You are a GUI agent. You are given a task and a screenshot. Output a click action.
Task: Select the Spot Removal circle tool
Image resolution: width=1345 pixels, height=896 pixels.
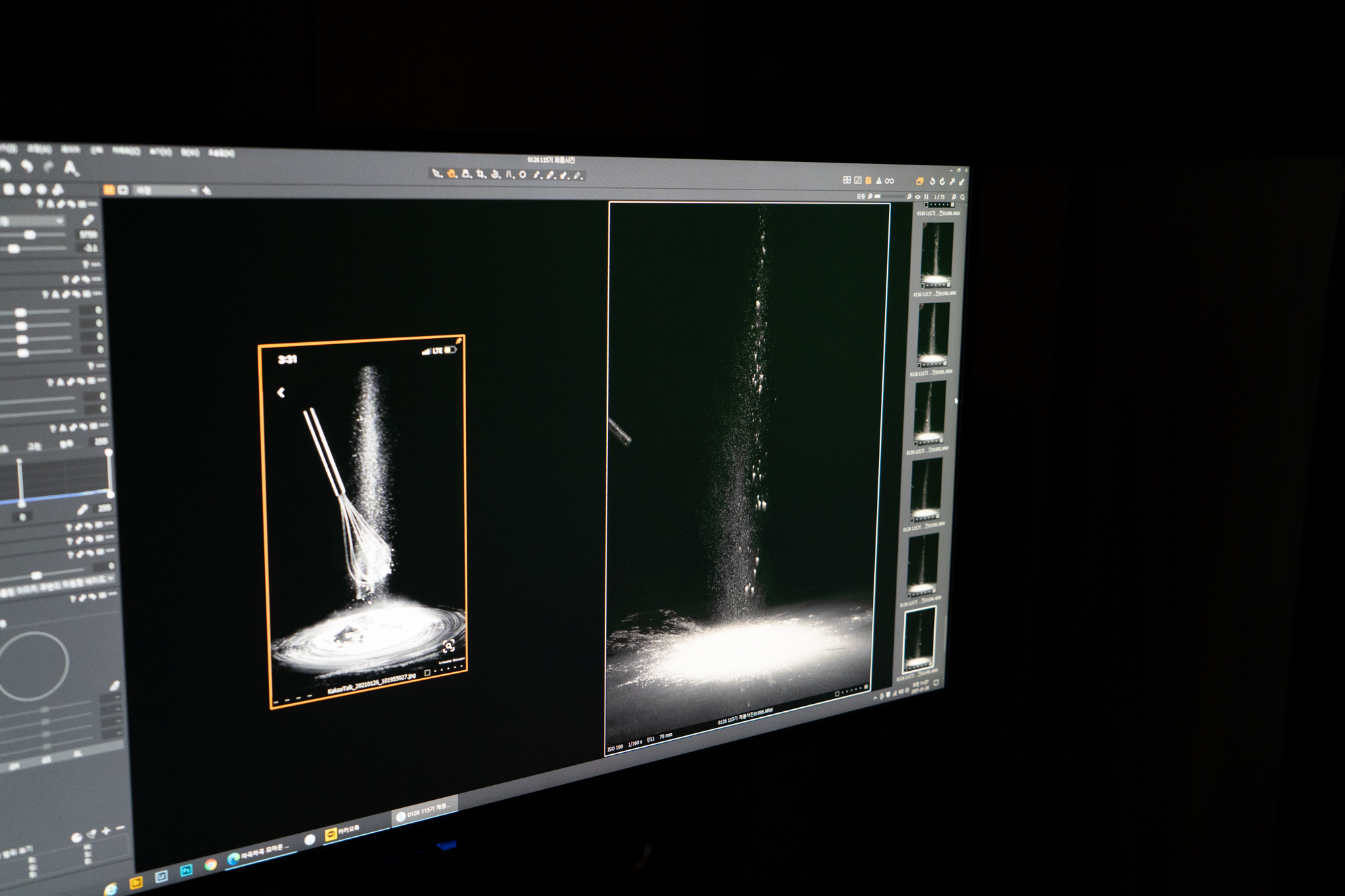pos(523,175)
